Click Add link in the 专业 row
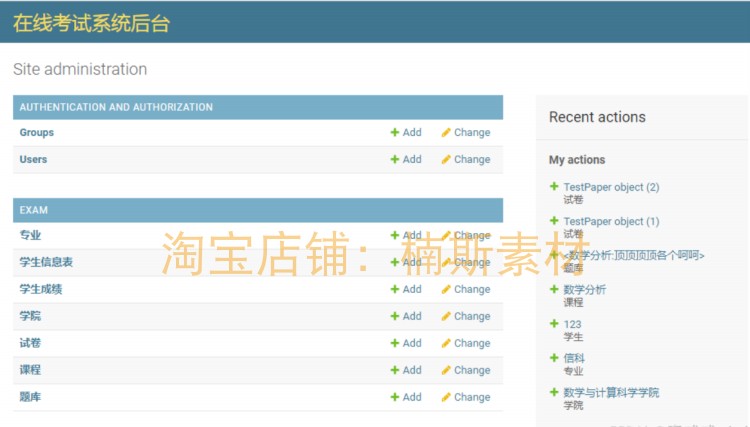This screenshot has width=750, height=427. point(406,235)
